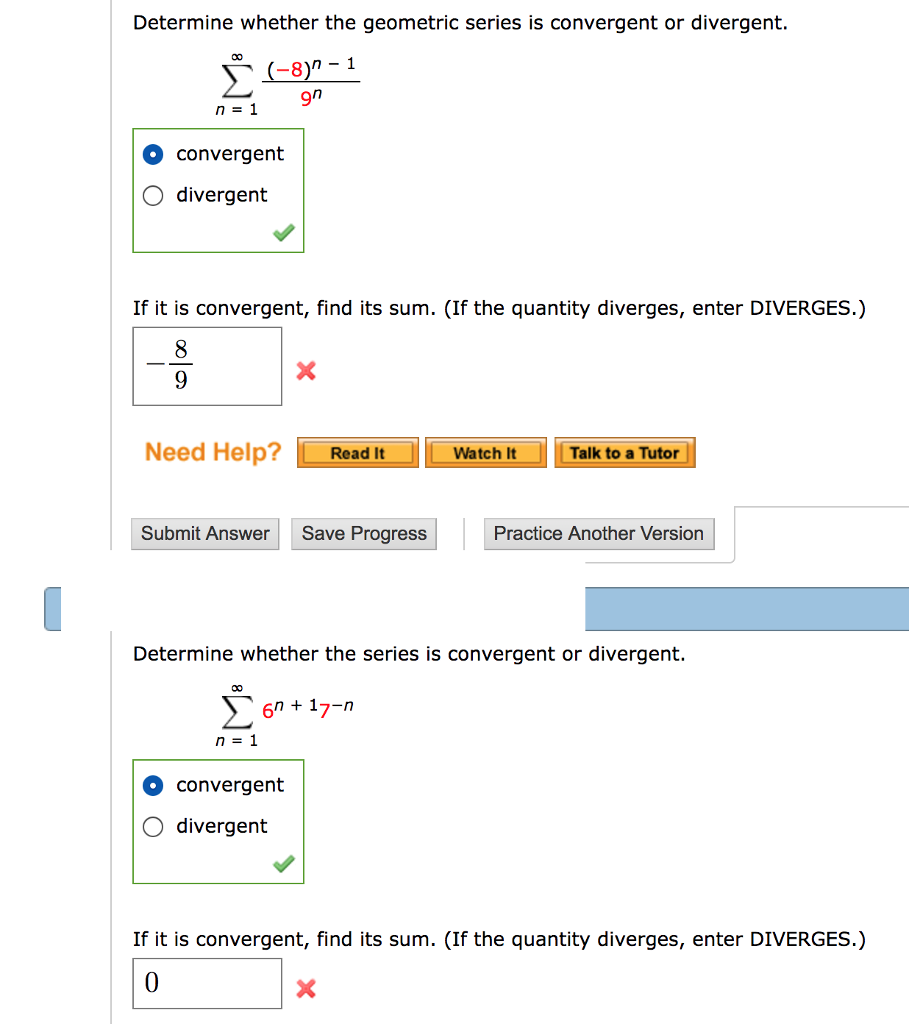
Task: Click the green checkmark below the second radio group
Action: point(283,862)
